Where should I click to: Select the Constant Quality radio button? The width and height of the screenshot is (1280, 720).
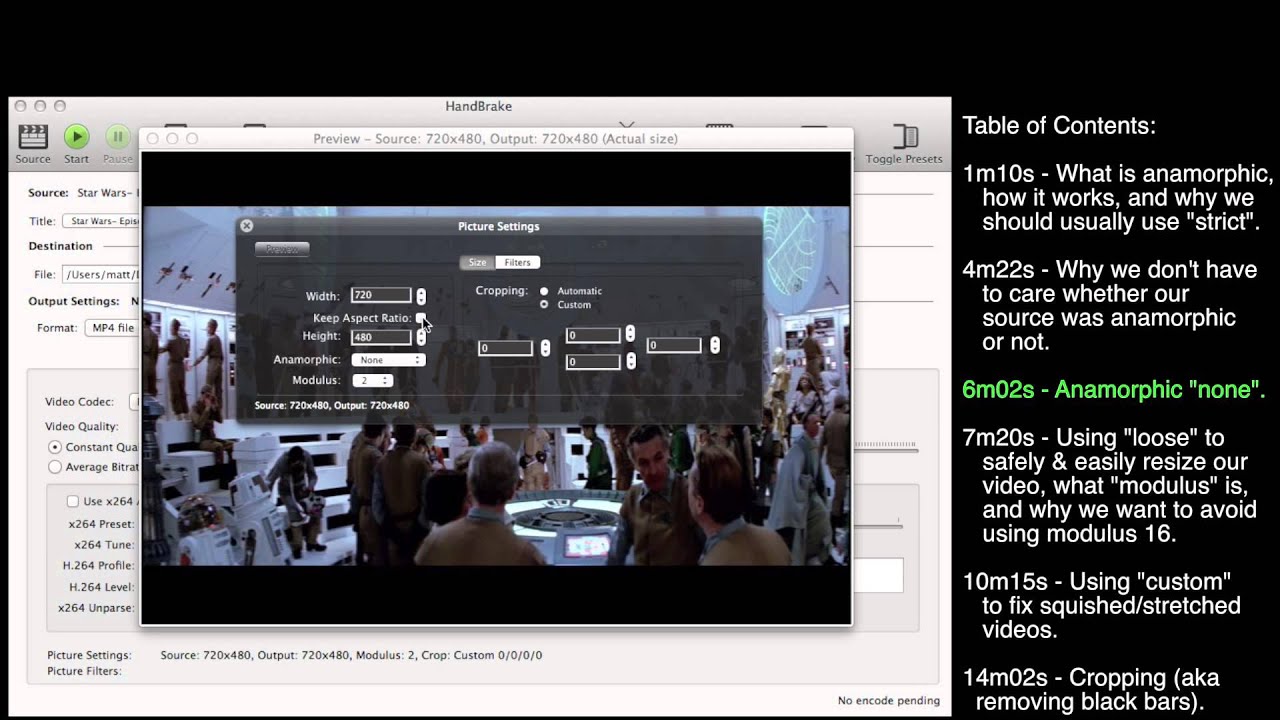[55, 447]
